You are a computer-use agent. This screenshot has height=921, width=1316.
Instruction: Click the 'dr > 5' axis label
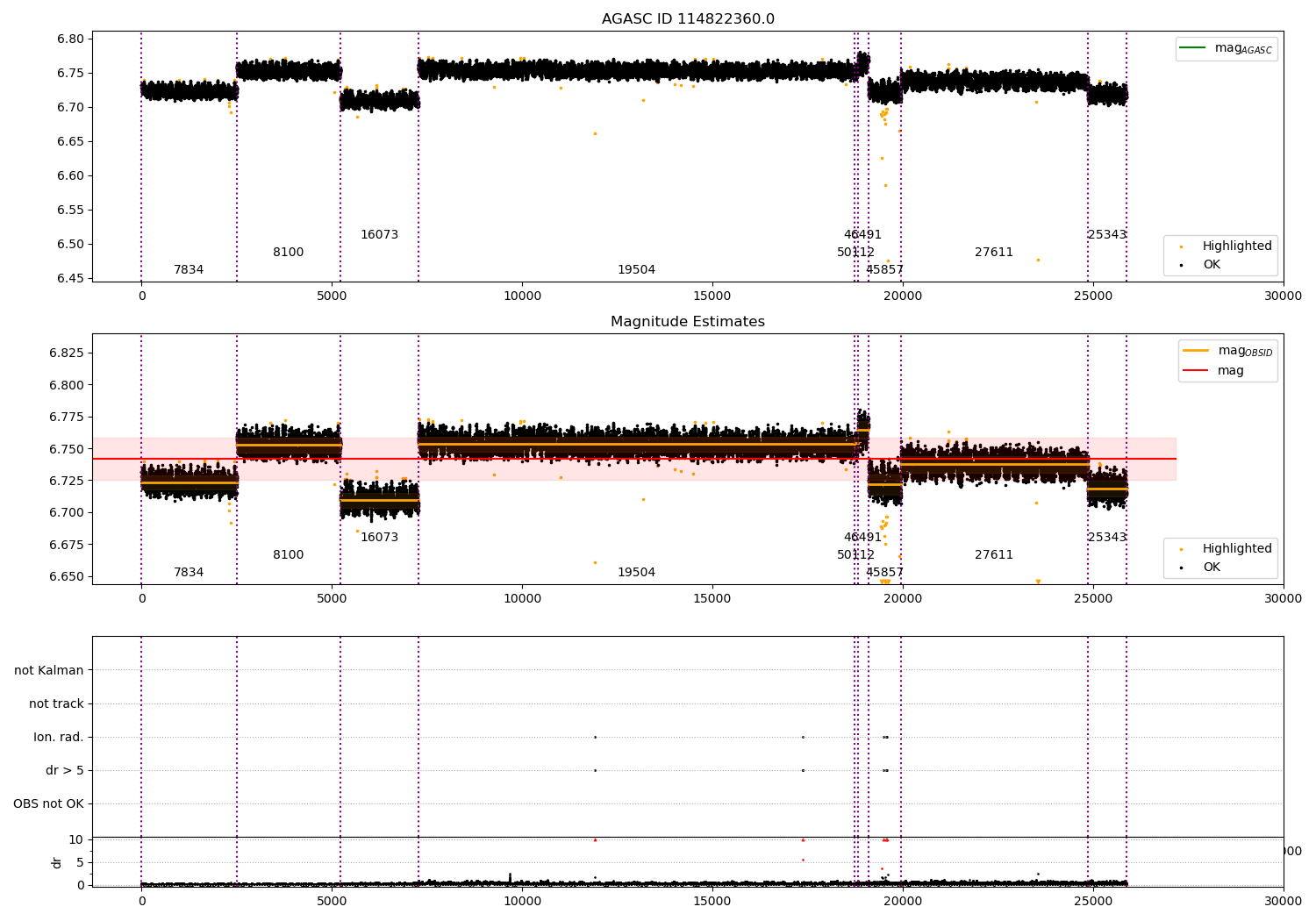(65, 771)
